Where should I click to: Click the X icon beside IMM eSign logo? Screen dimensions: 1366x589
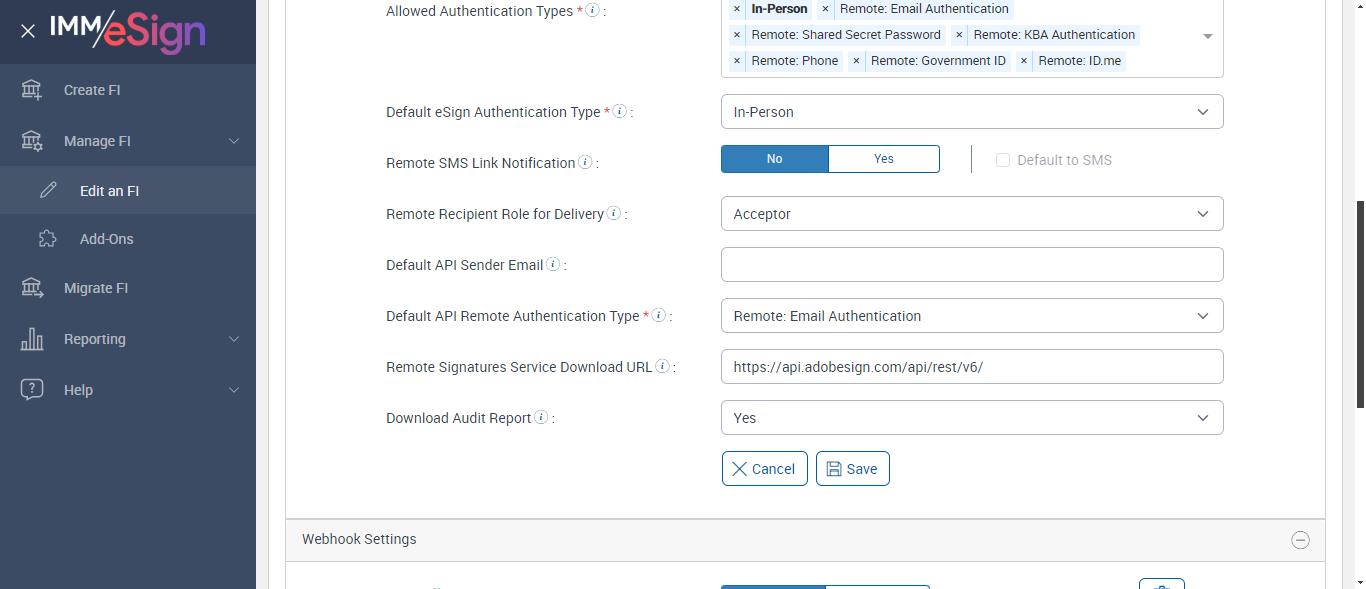pyautogui.click(x=28, y=31)
